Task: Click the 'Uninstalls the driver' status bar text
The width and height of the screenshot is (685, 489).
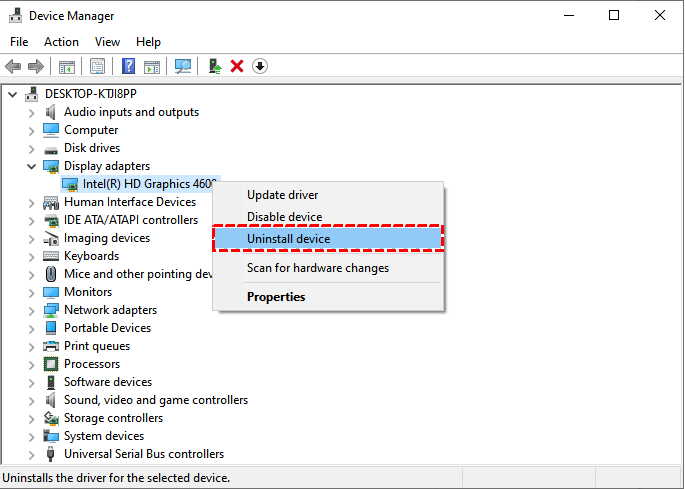Action: pyautogui.click(x=116, y=478)
